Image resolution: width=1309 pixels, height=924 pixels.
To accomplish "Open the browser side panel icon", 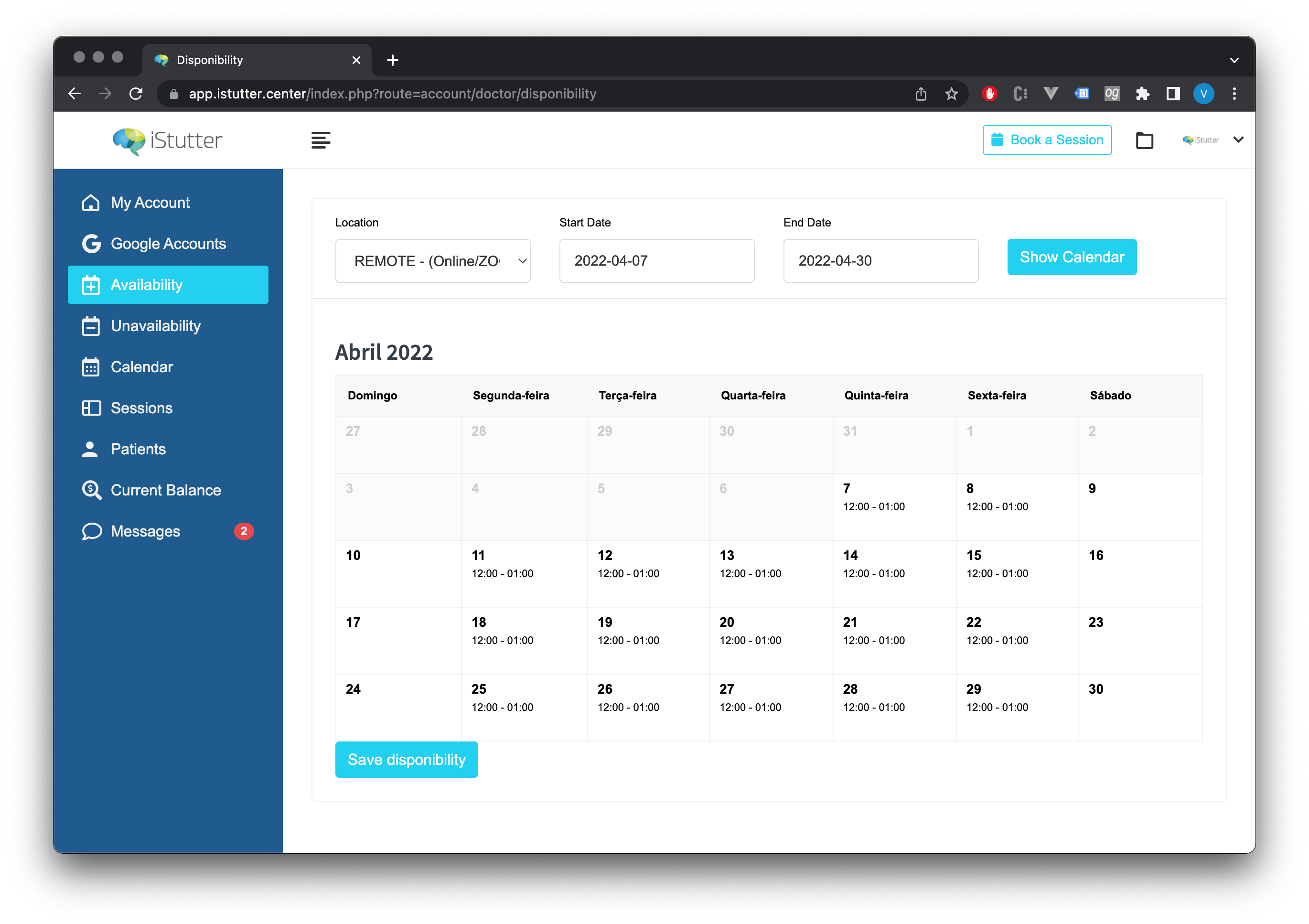I will [x=1173, y=94].
